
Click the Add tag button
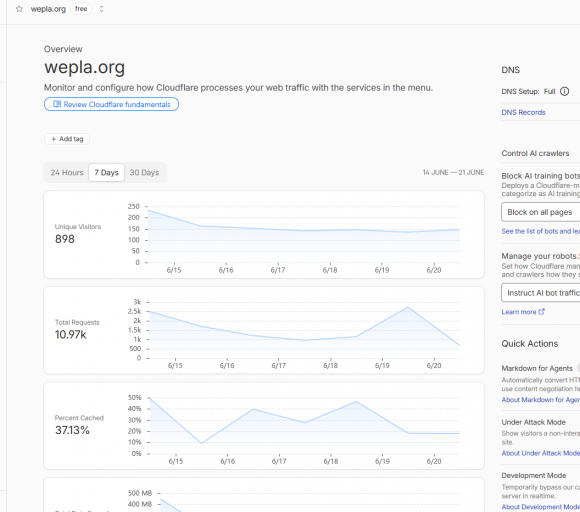[x=67, y=139]
